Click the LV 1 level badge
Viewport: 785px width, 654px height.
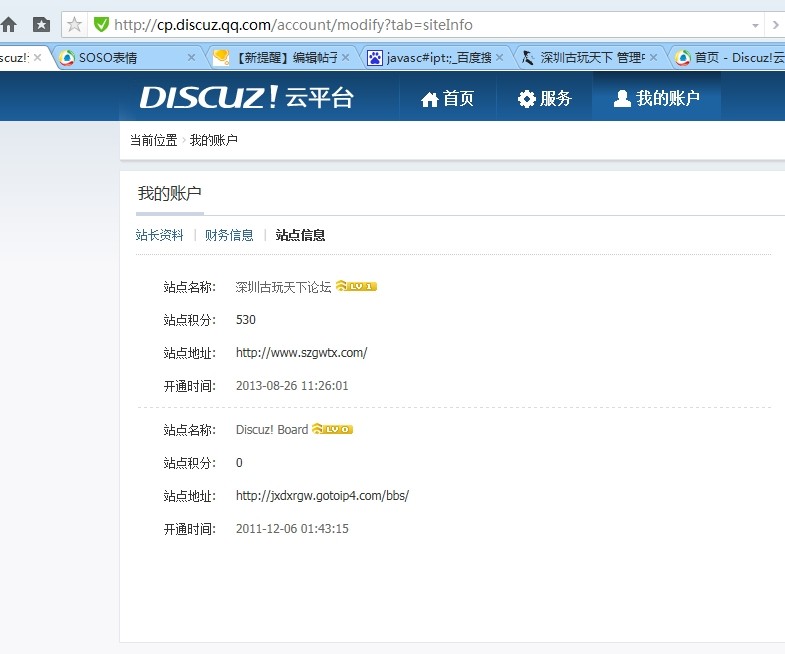[x=356, y=286]
